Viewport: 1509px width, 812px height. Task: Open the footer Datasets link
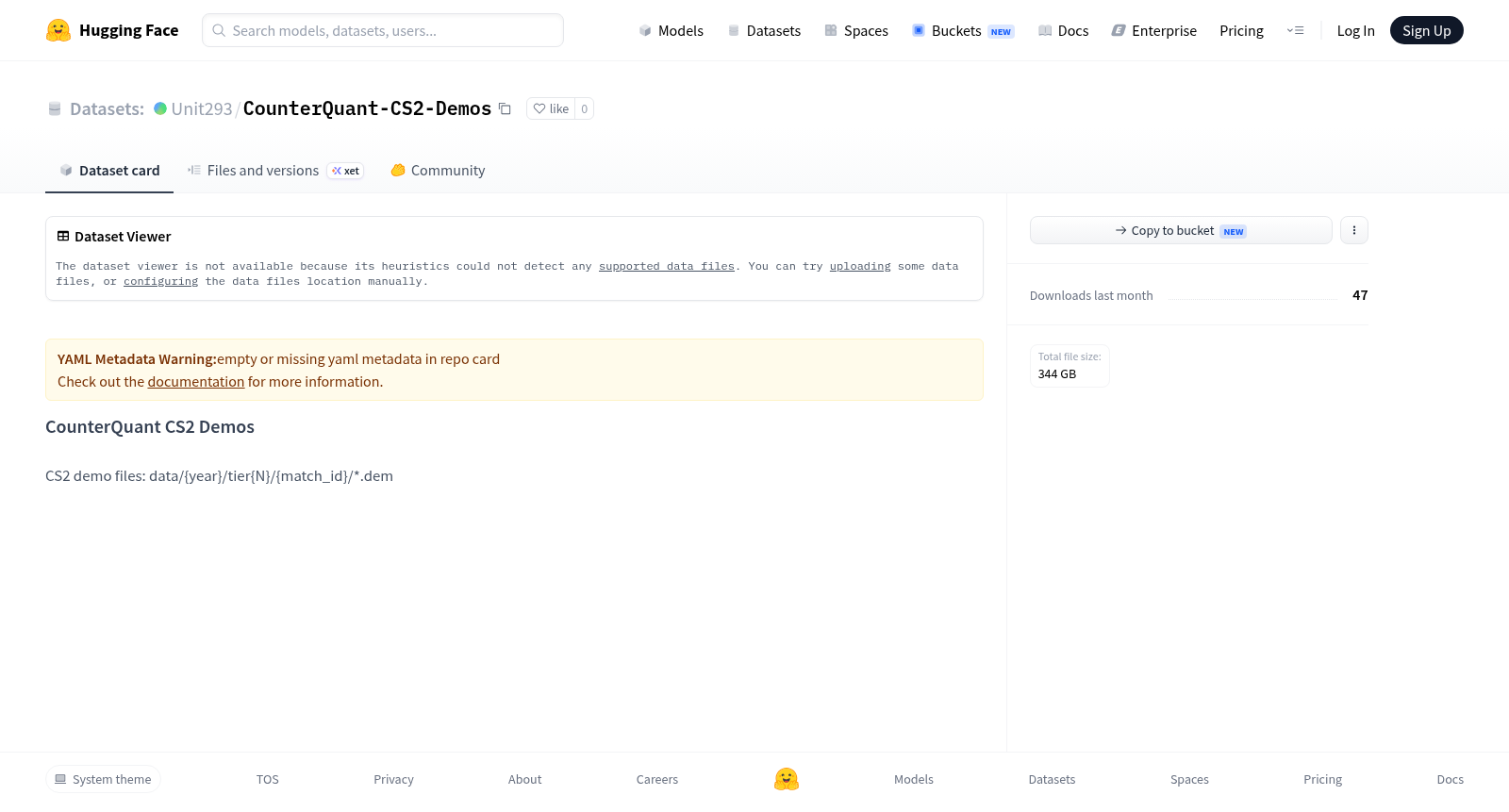pyautogui.click(x=1052, y=779)
